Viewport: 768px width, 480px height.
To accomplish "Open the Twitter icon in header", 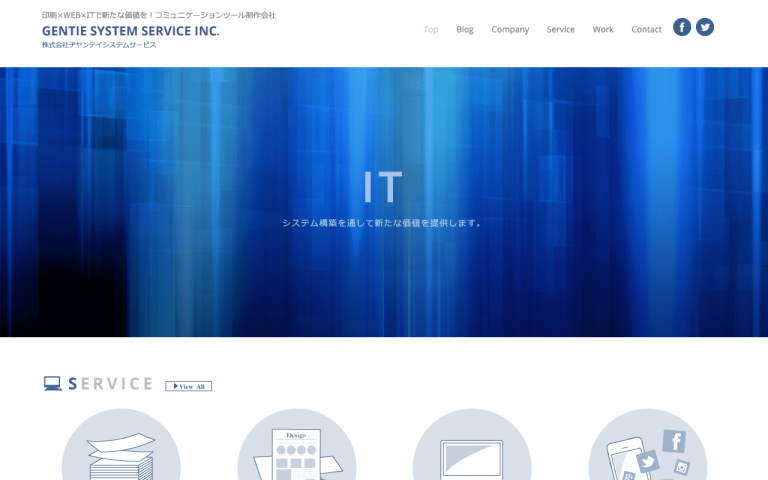I will [x=705, y=27].
